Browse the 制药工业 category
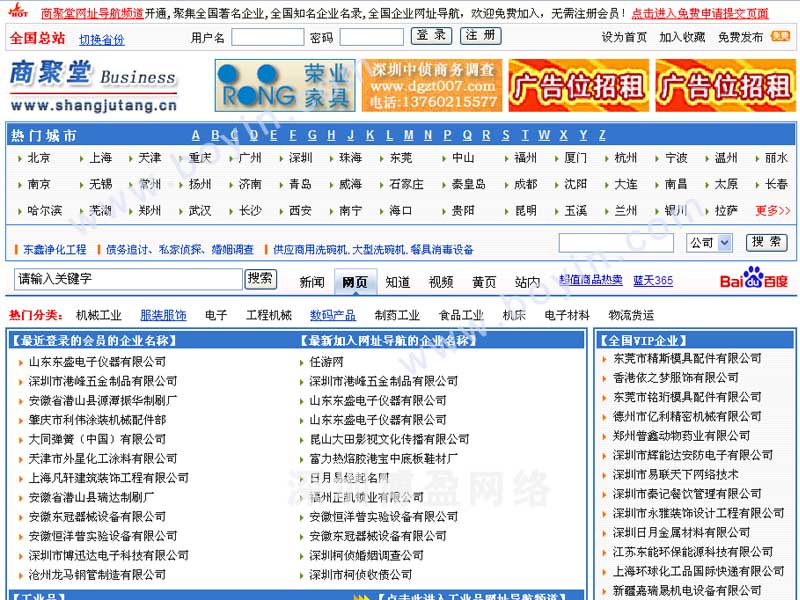The height and width of the screenshot is (600, 800). click(397, 315)
